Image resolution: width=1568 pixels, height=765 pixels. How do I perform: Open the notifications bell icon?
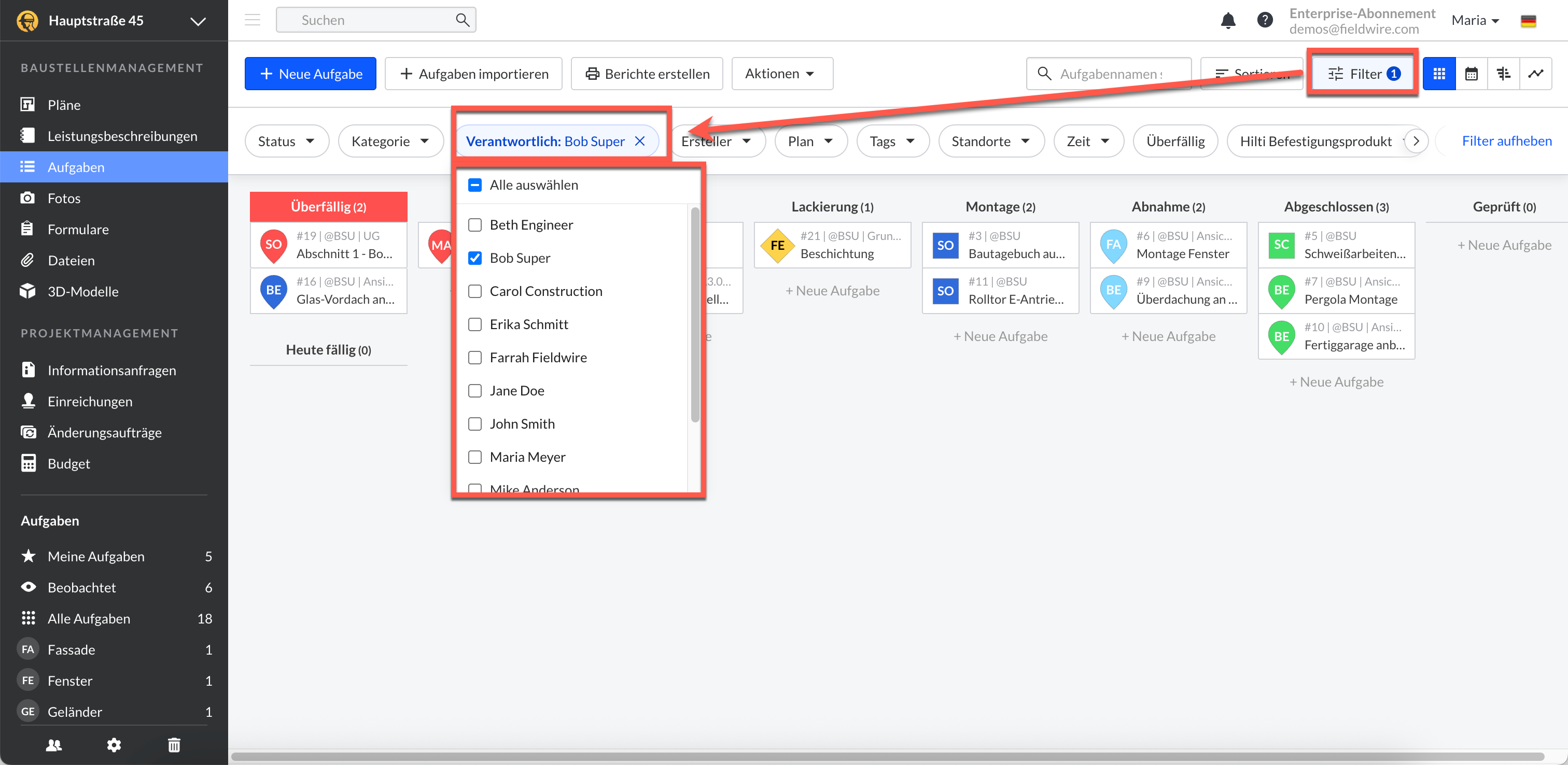pos(1228,20)
